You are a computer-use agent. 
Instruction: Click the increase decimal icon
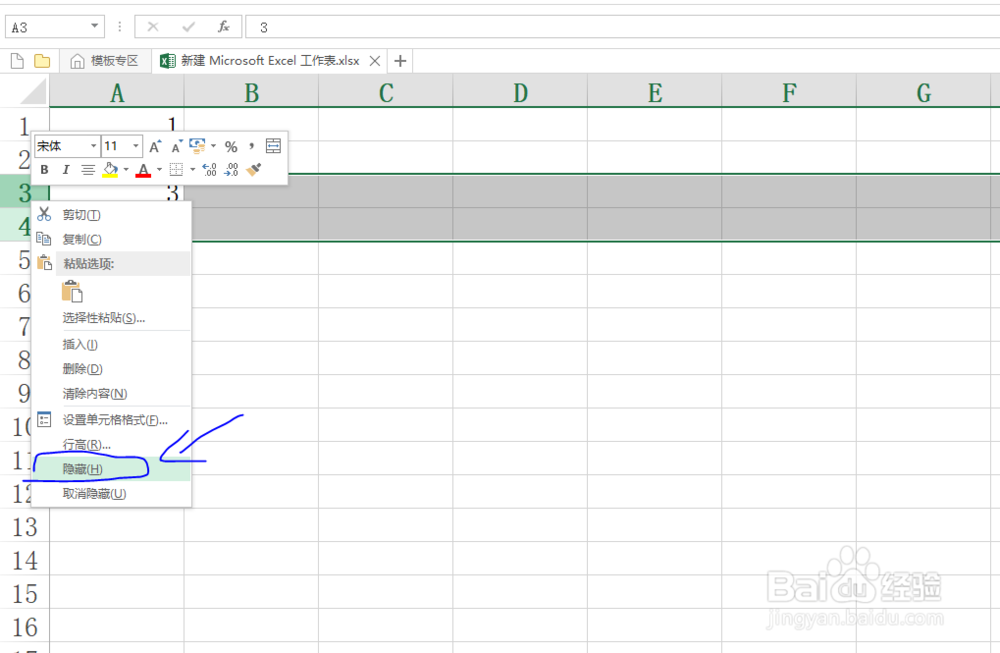tap(209, 170)
